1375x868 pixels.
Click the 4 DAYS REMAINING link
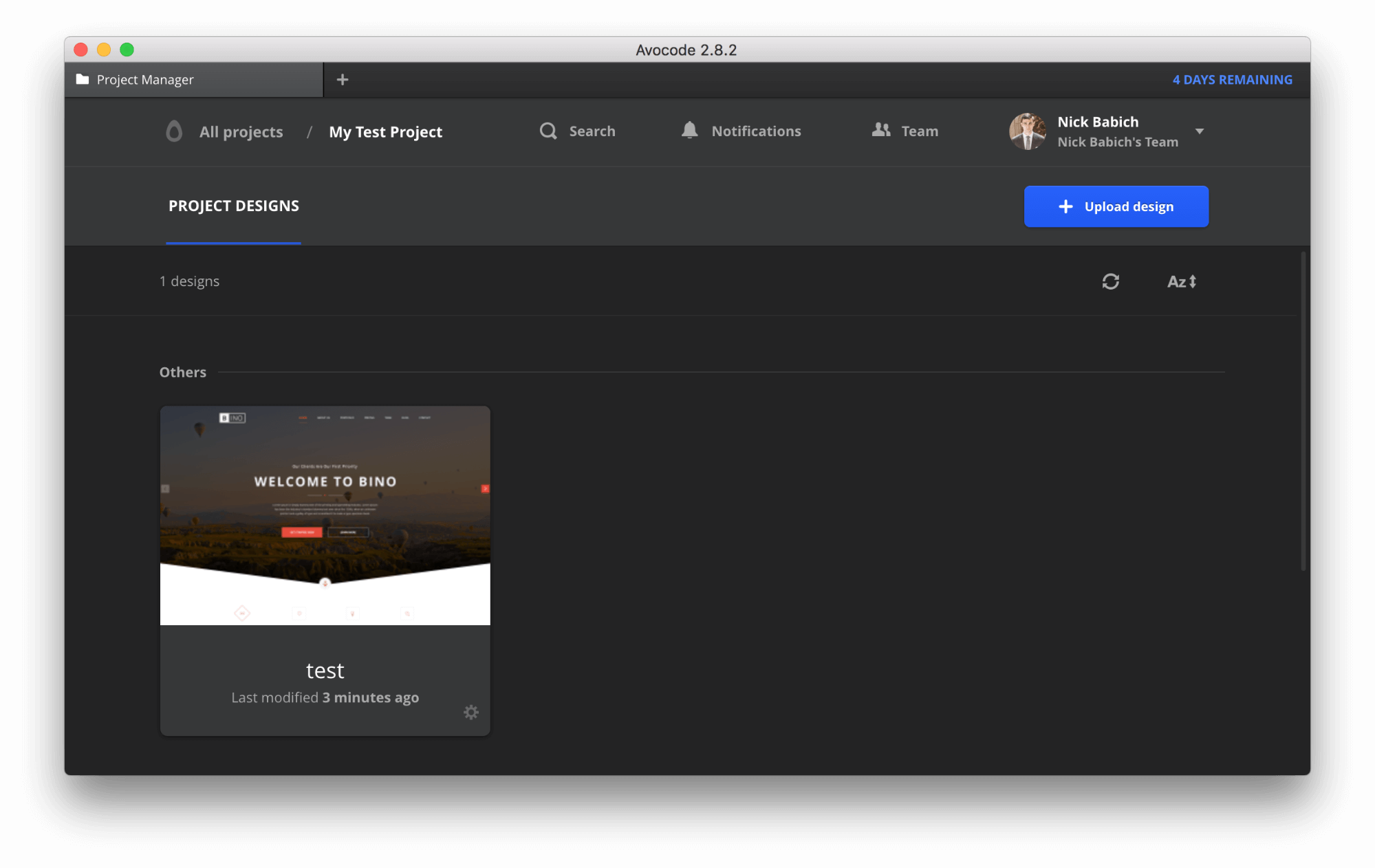tap(1232, 80)
